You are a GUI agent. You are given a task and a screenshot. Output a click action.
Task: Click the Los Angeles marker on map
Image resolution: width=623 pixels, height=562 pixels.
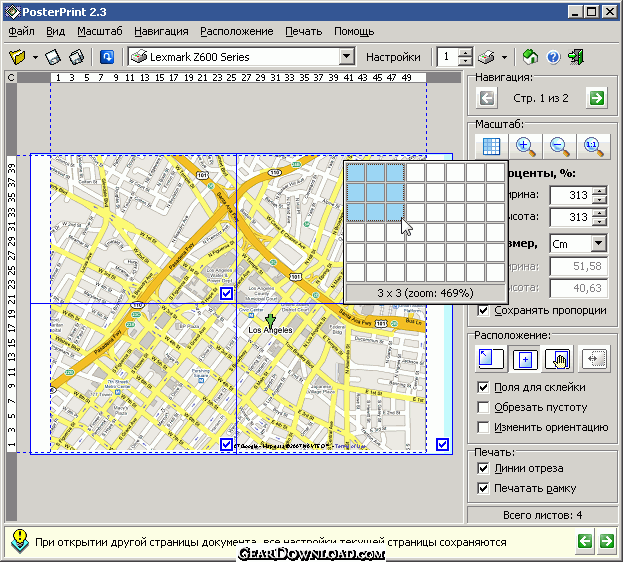coord(270,320)
